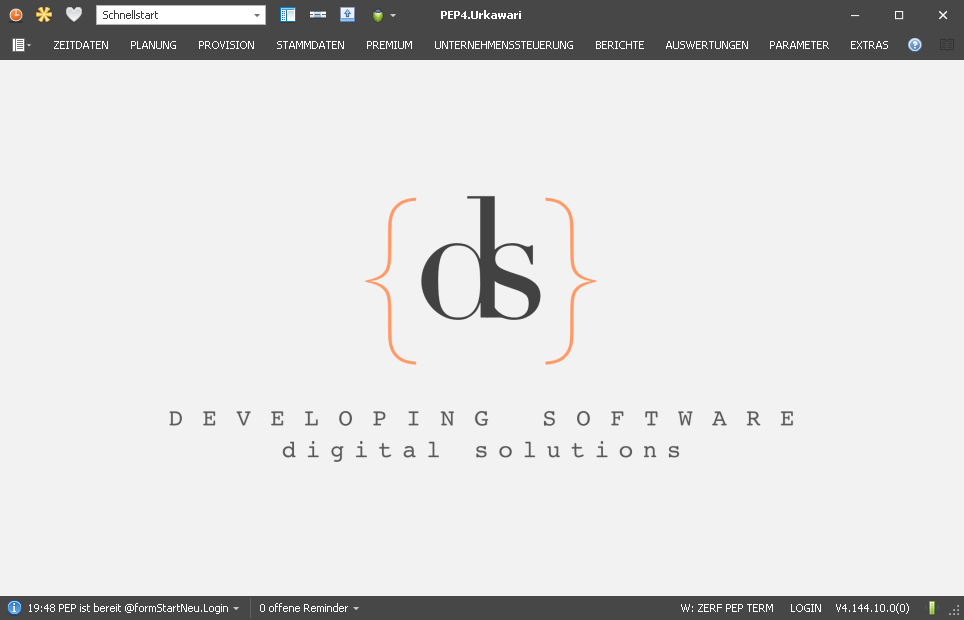Click the blue help question mark icon

point(915,45)
